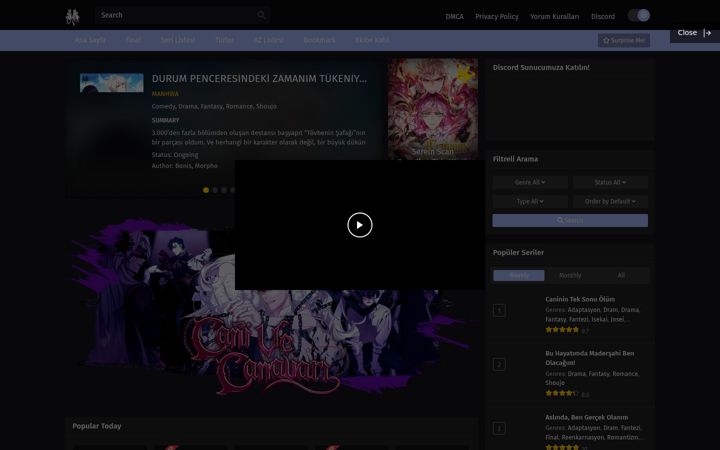Click the site logo icon
The image size is (720, 450).
72,17
